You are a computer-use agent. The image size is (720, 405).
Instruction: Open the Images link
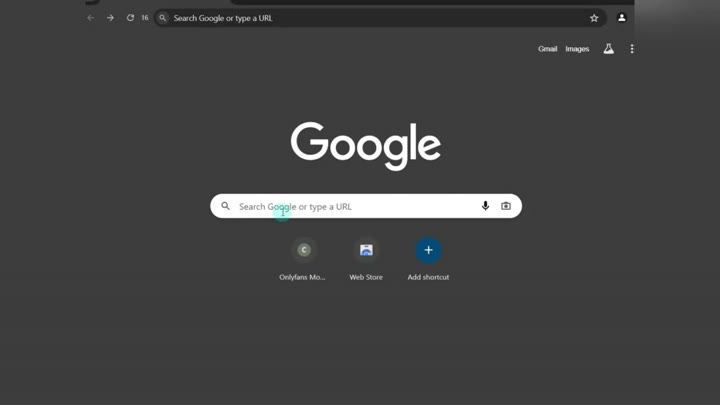[x=577, y=49]
